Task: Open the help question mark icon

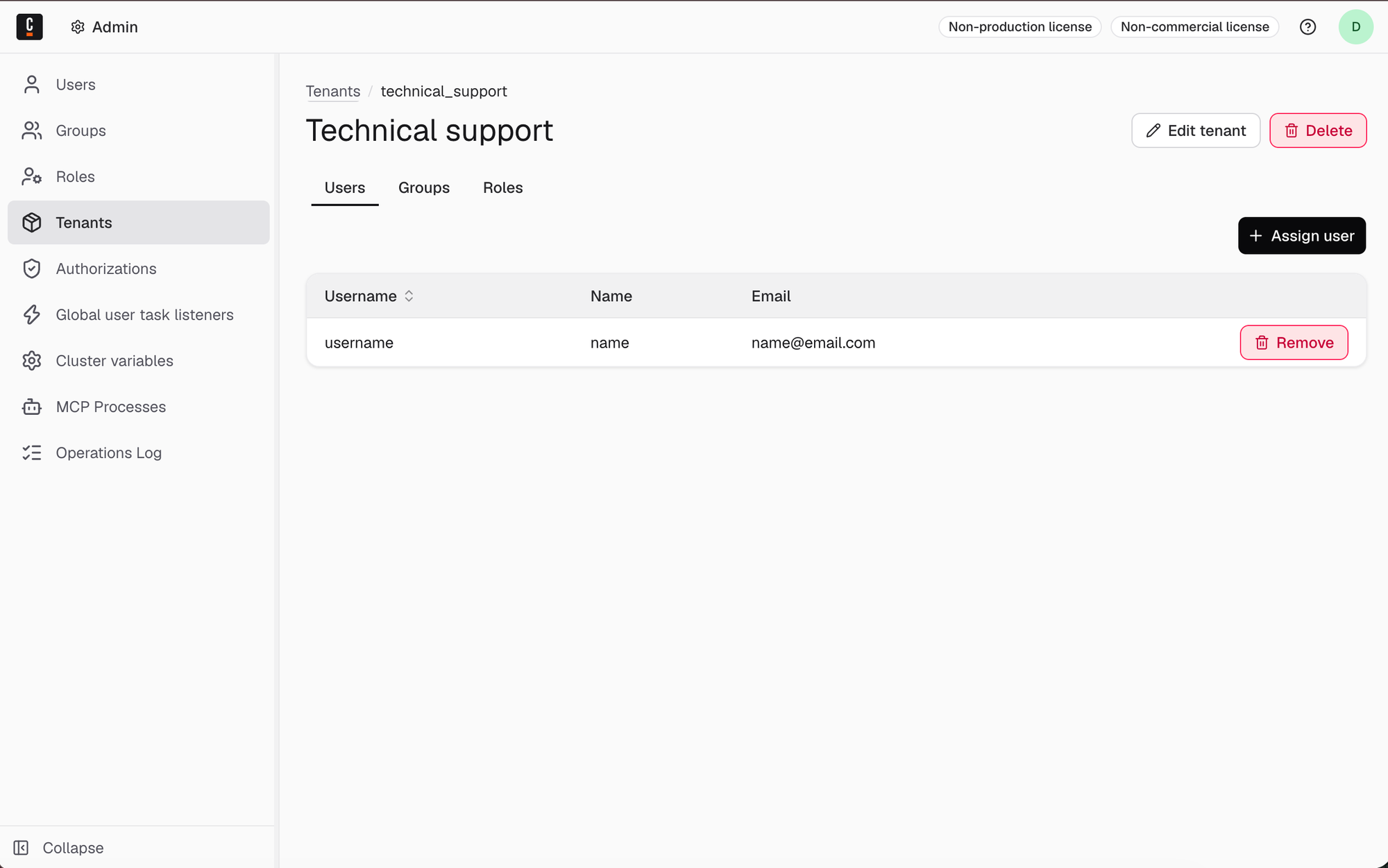Action: (x=1307, y=27)
